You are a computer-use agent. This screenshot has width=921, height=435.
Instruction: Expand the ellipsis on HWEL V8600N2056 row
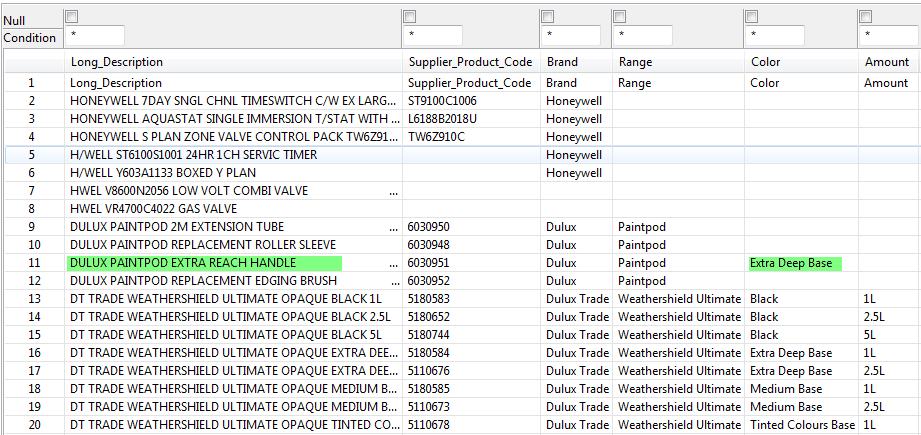(393, 191)
